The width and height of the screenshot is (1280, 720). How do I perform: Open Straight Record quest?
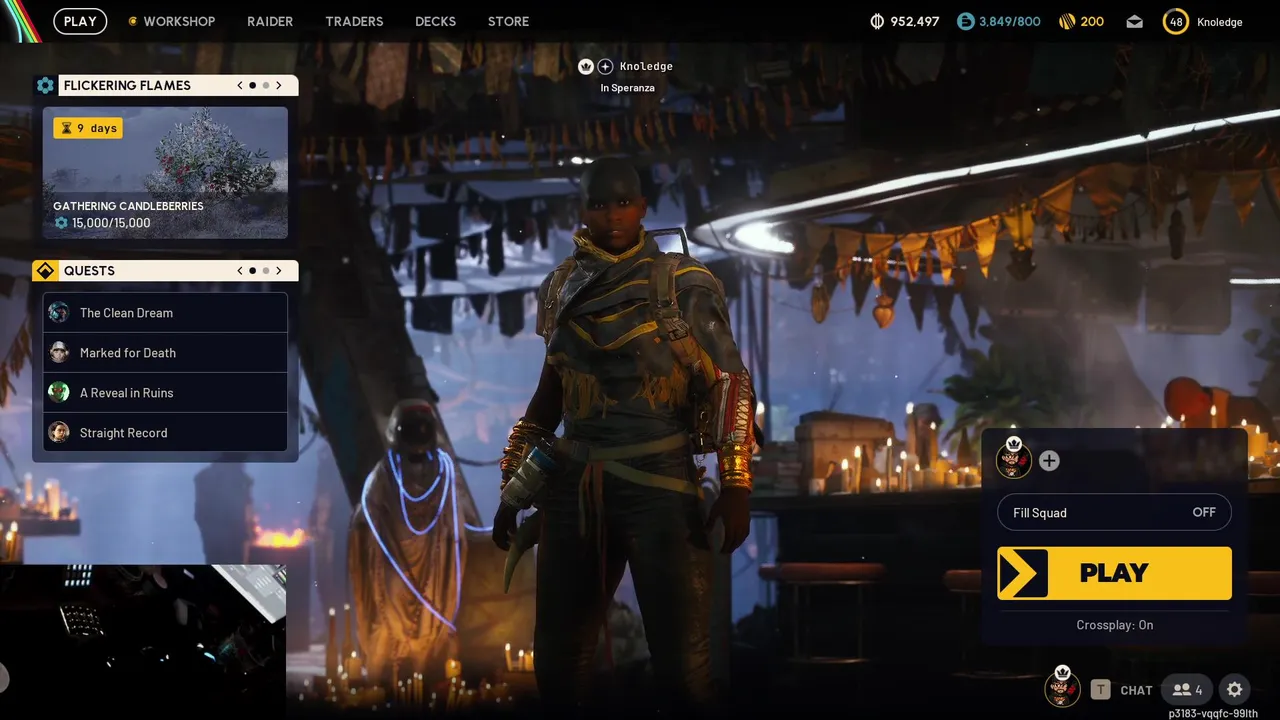(165, 432)
